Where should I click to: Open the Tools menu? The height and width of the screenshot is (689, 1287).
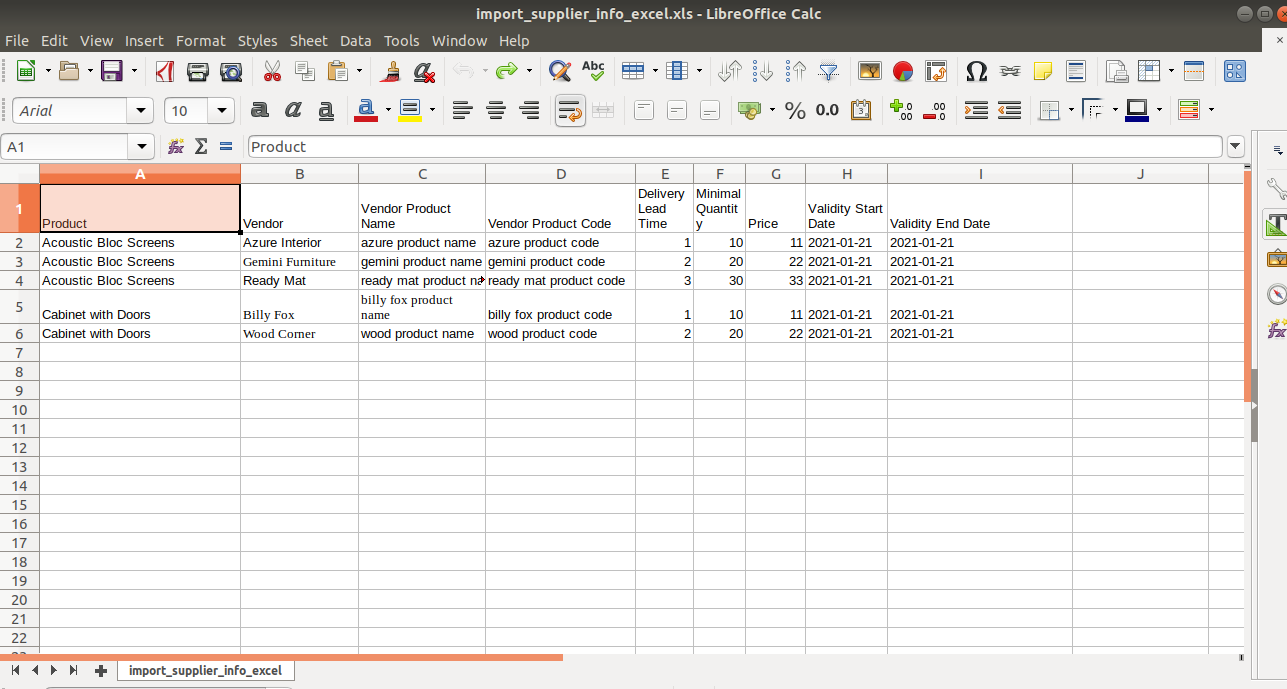(x=402, y=41)
